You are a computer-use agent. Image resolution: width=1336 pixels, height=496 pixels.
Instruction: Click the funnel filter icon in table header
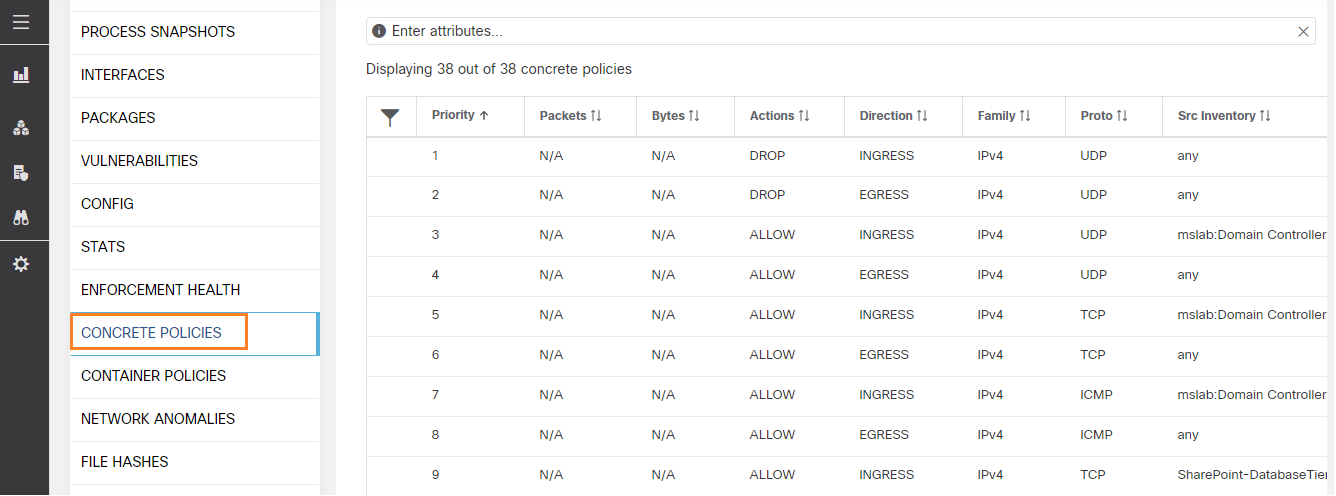391,117
